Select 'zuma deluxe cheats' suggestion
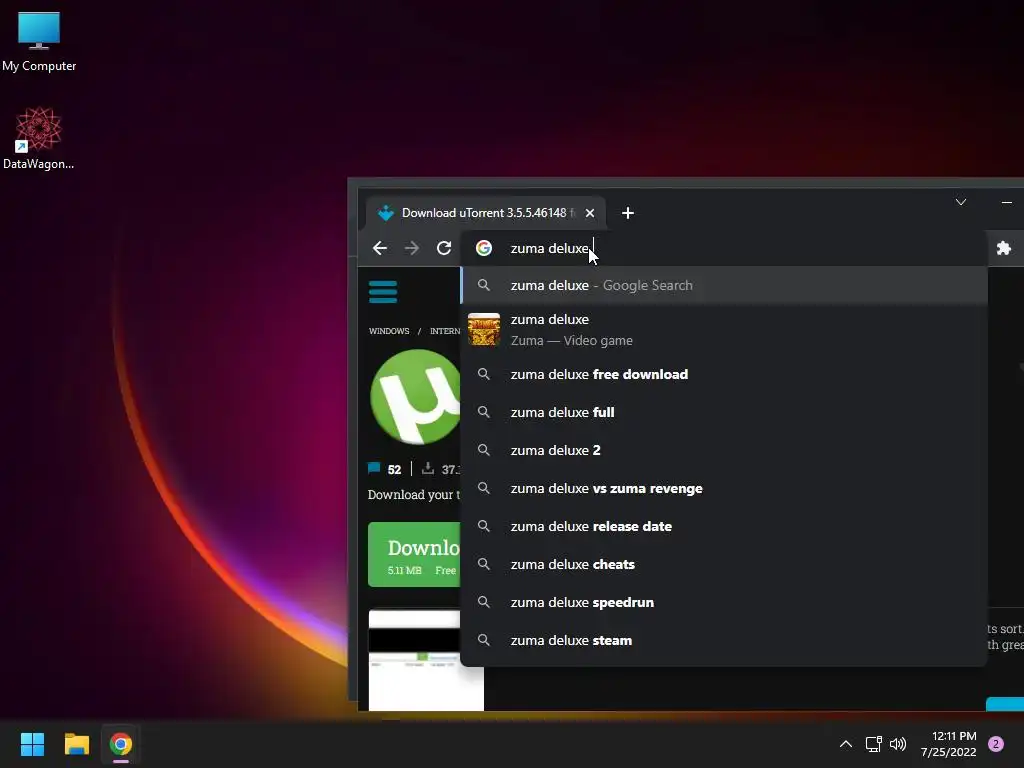Image resolution: width=1024 pixels, height=768 pixels. (724, 564)
